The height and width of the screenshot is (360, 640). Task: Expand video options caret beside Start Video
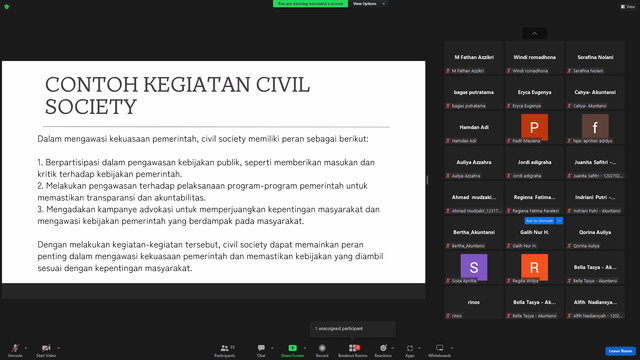click(58, 348)
